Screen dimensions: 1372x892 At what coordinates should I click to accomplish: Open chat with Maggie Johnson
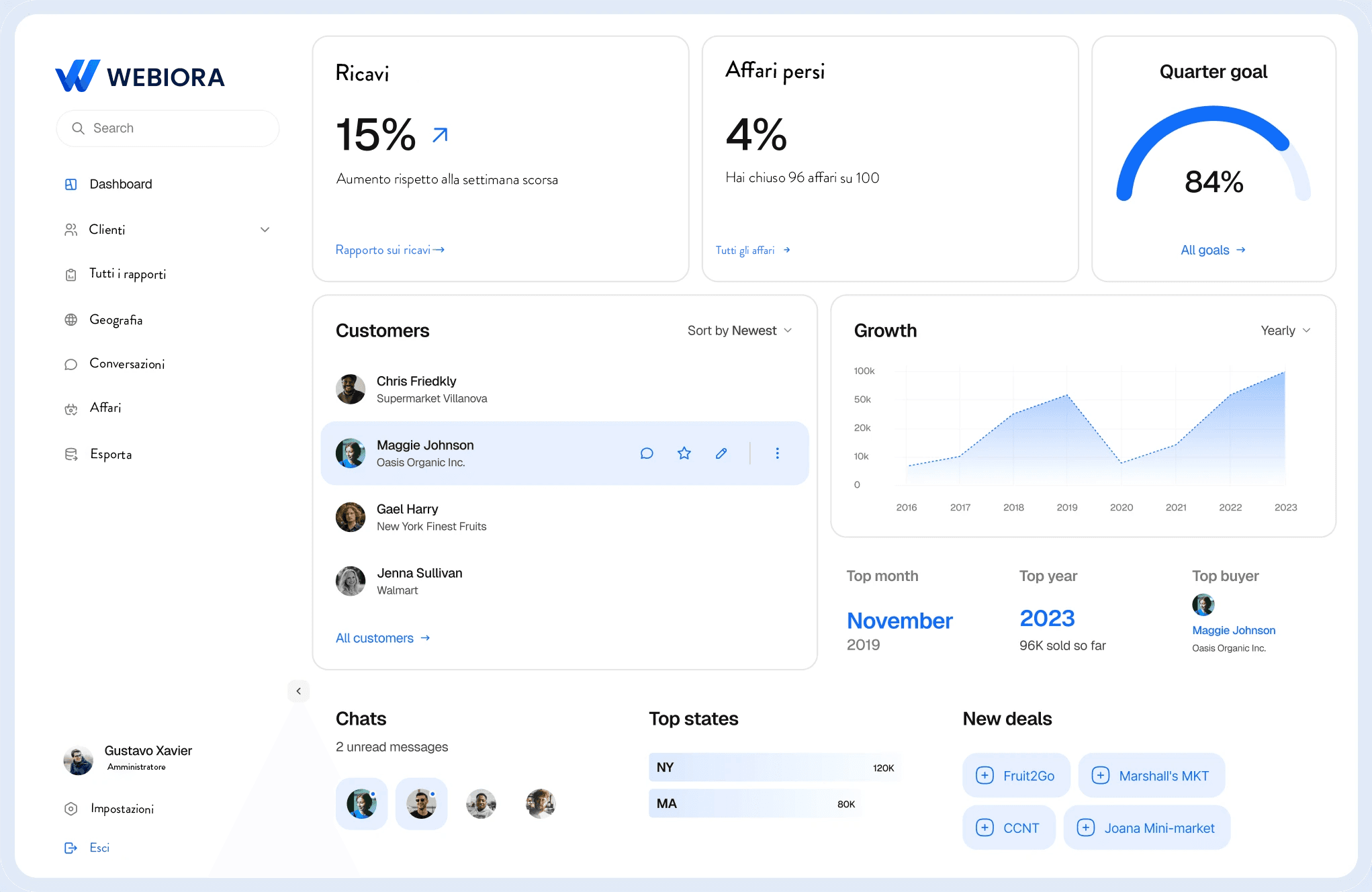click(x=647, y=453)
